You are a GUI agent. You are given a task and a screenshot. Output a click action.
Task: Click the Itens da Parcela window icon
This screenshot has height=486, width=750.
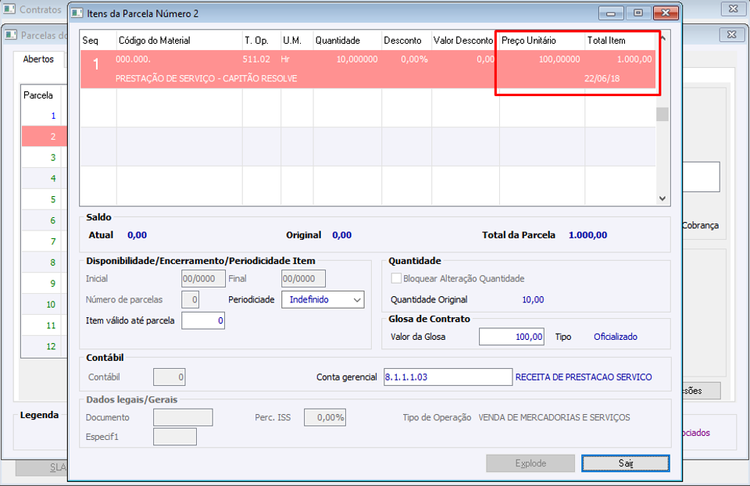click(77, 13)
